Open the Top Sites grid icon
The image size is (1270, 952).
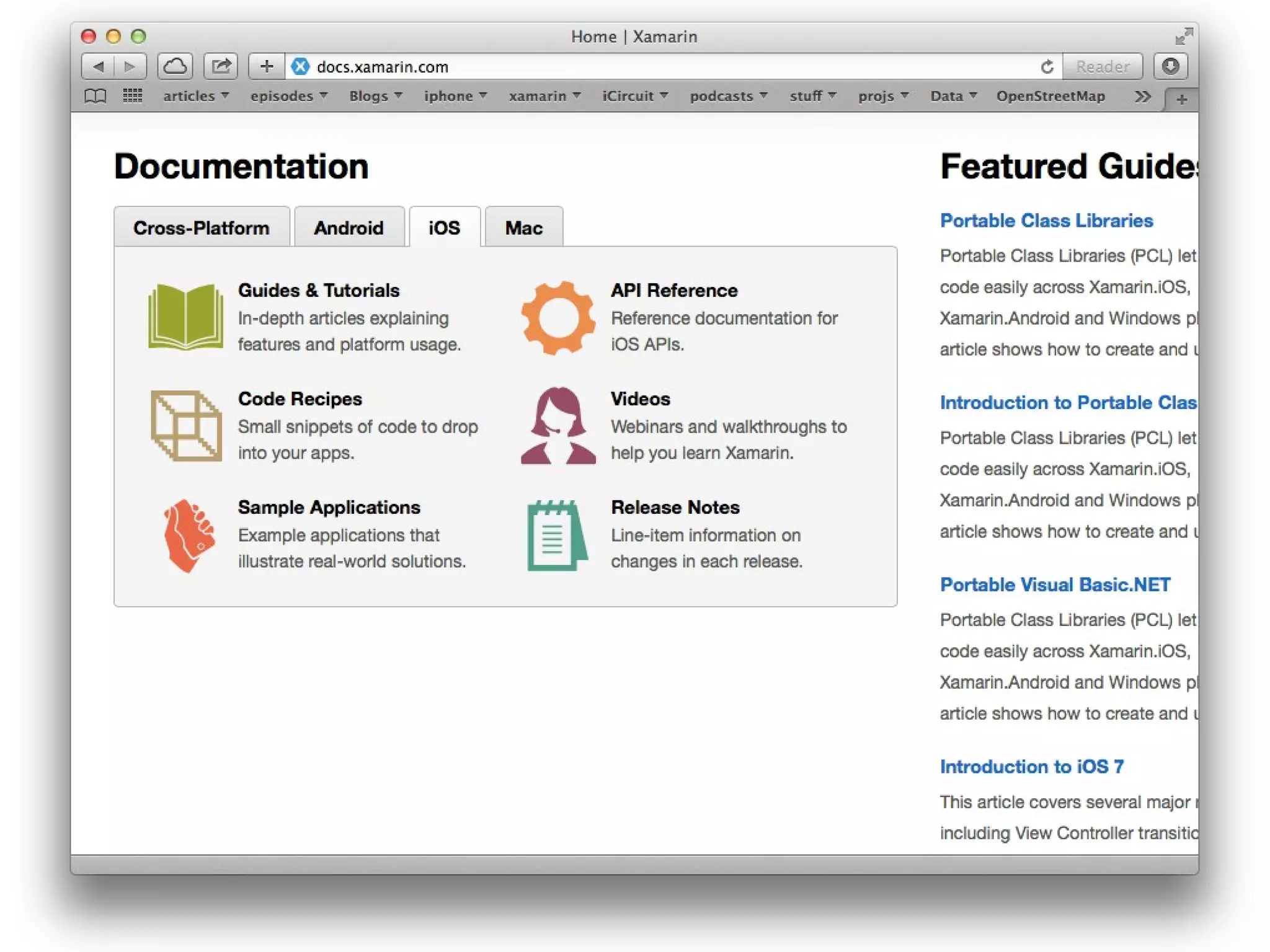[x=132, y=96]
